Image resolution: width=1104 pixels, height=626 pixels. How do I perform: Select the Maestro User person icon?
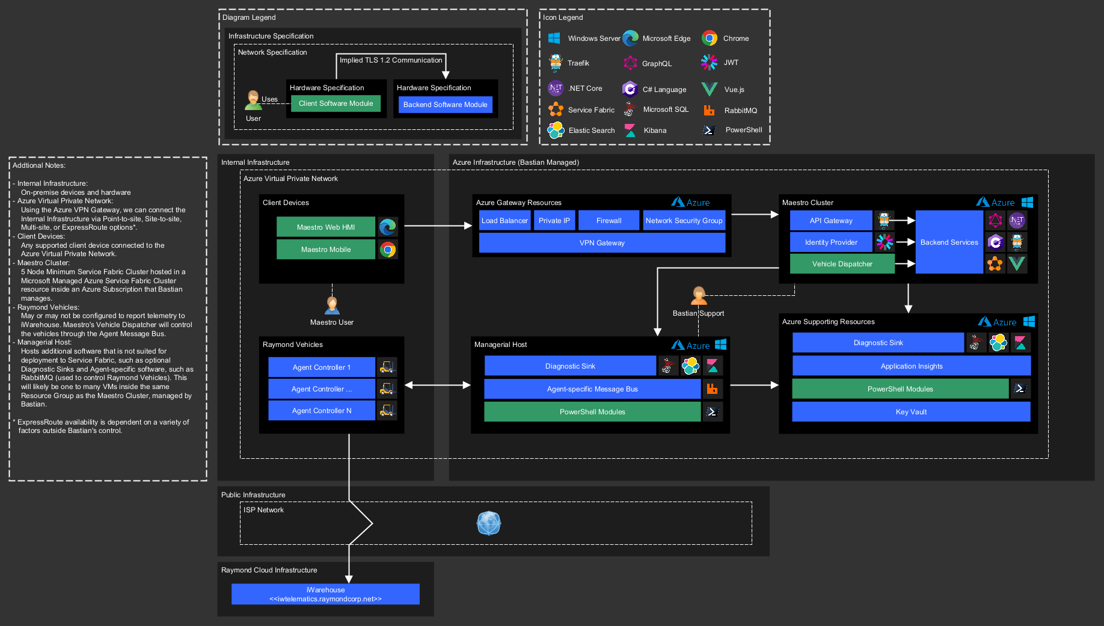pyautogui.click(x=332, y=304)
